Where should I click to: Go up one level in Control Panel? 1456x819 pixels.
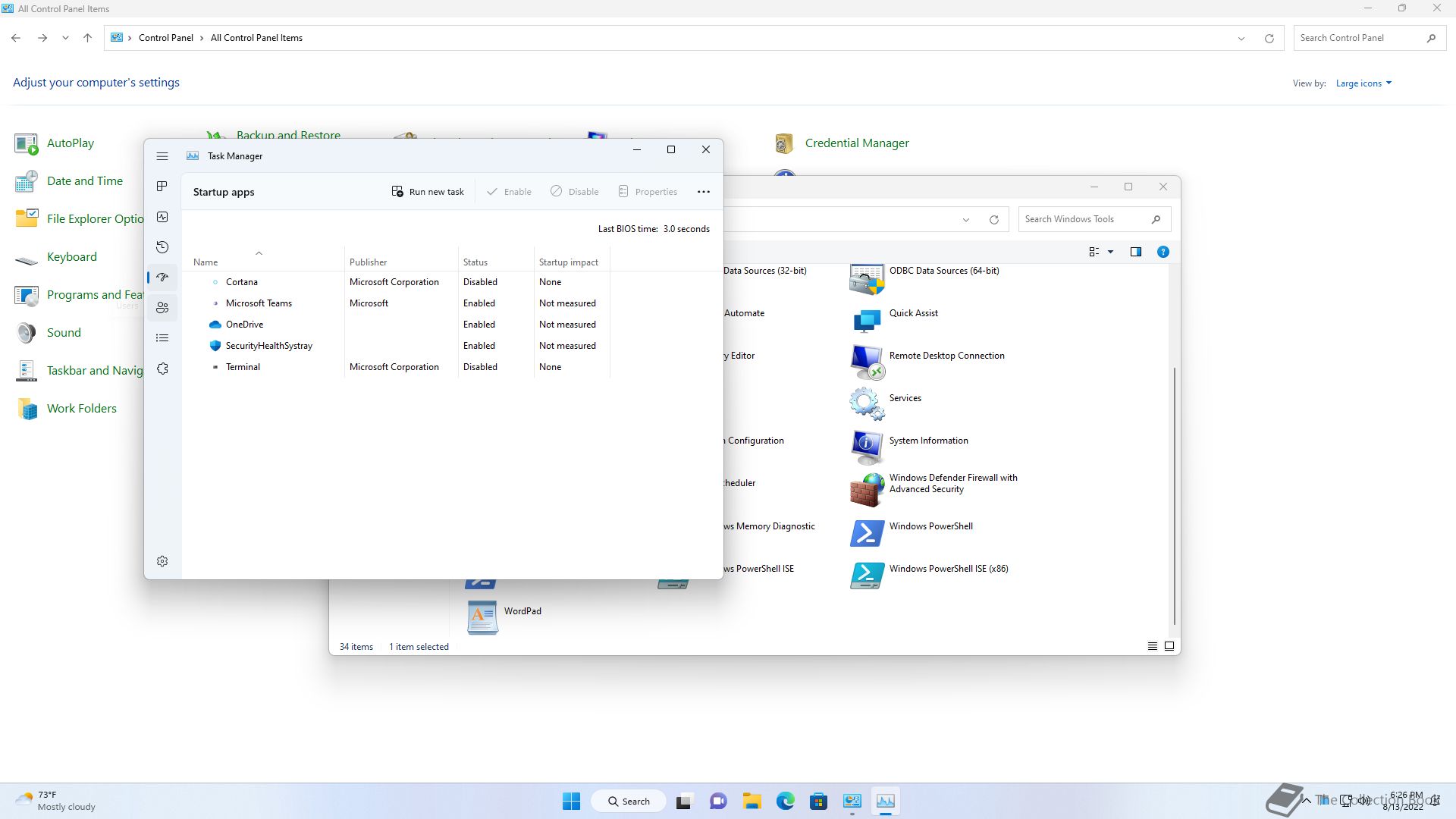(x=87, y=38)
